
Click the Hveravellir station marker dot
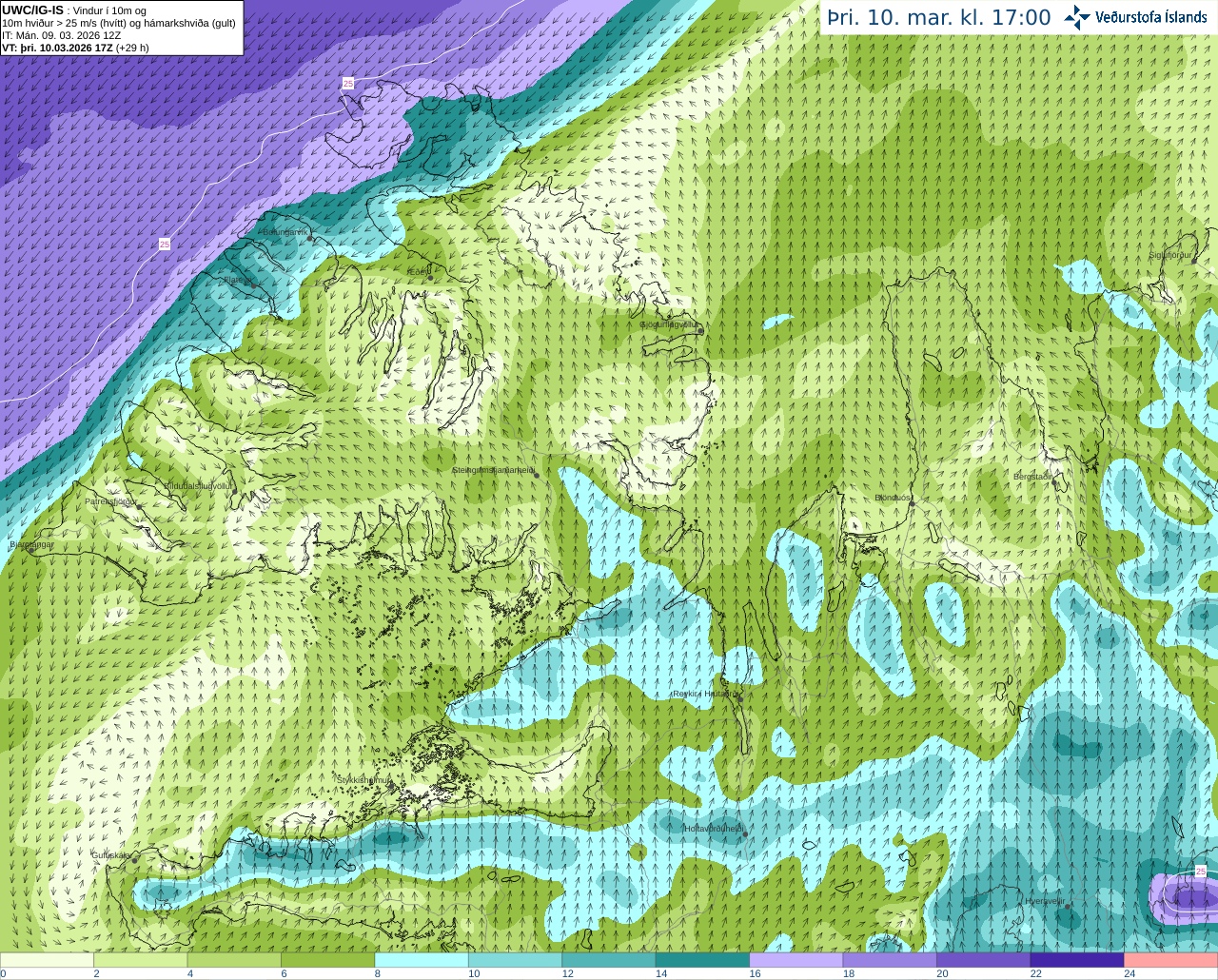click(1067, 906)
